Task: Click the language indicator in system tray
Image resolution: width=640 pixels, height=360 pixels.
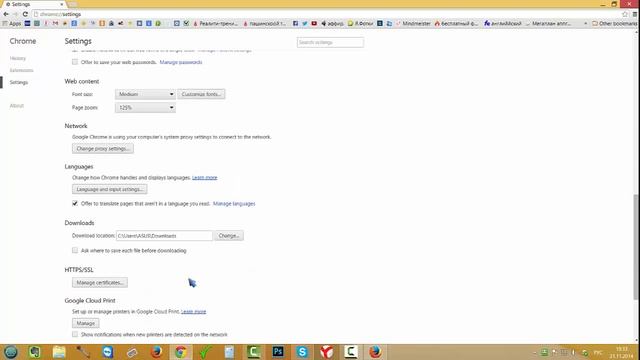Action: (x=598, y=352)
